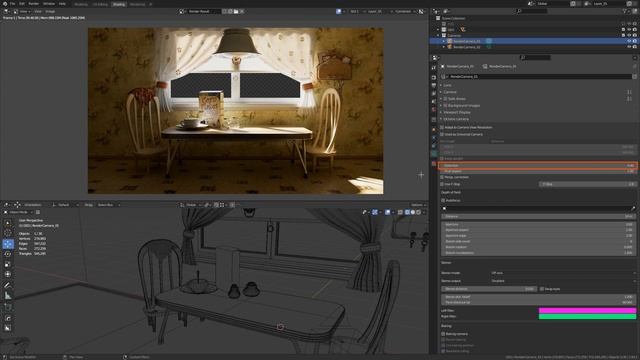This screenshot has width=640, height=360.
Task: Unlink Render Result with the X icon
Action: 242,11
